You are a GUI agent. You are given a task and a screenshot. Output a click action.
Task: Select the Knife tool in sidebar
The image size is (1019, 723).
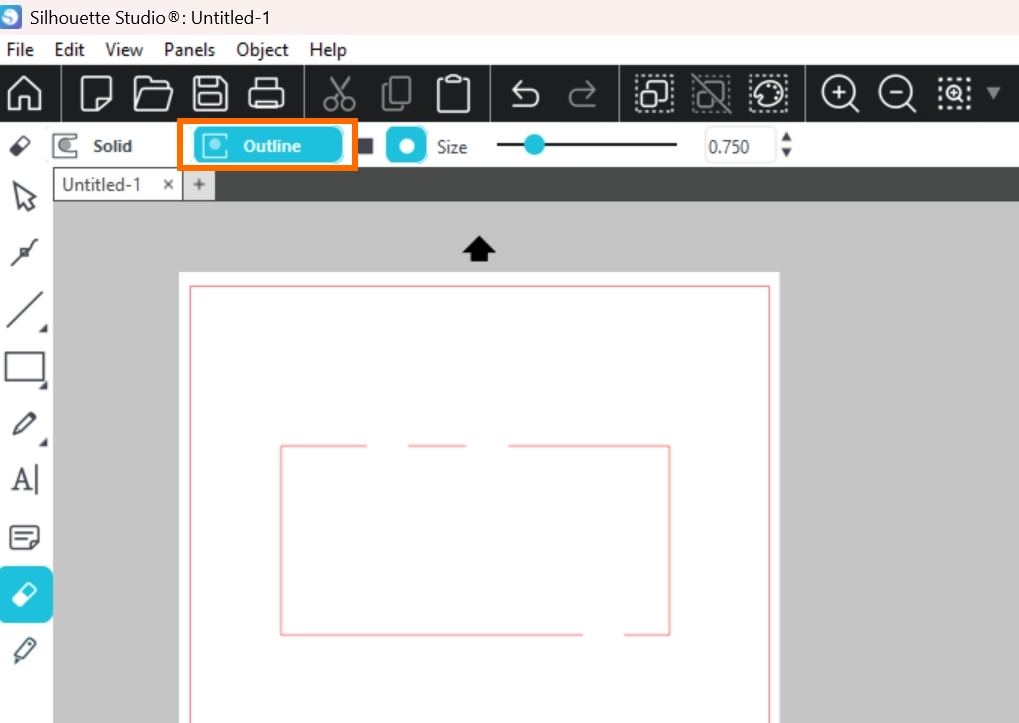click(24, 651)
